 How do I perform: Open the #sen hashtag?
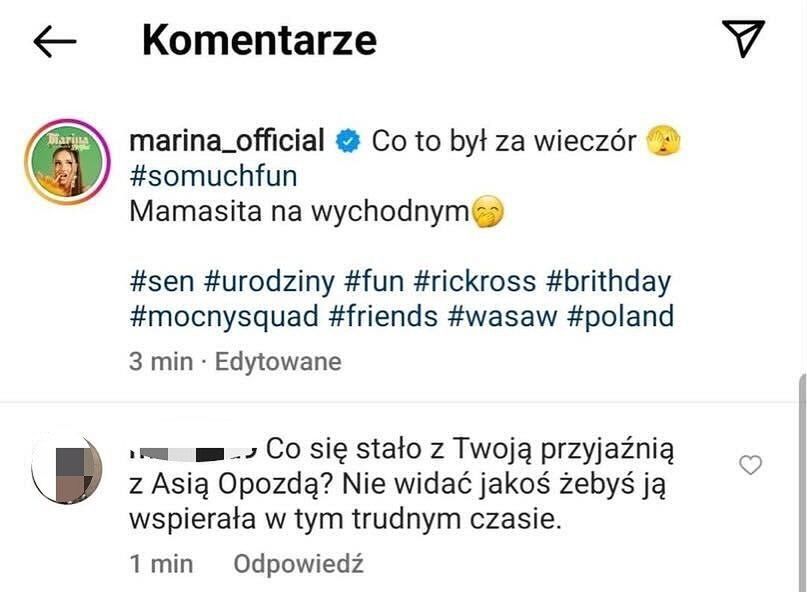[162, 281]
